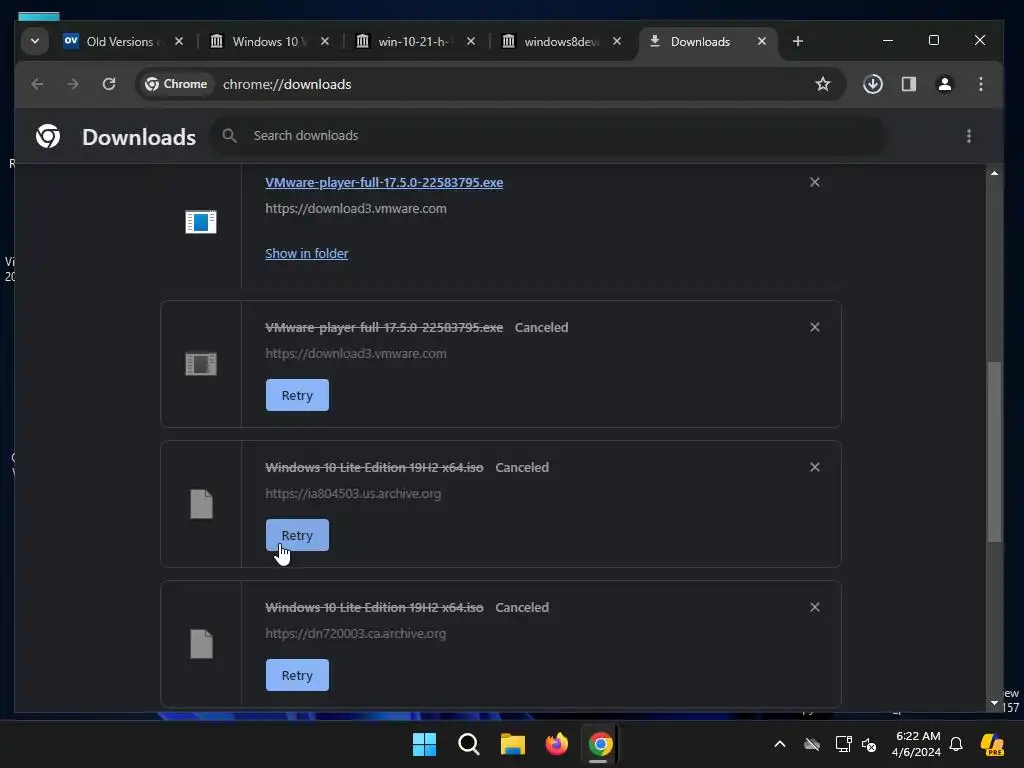Remove the dn720003.ca.archive.org download entry
Viewport: 1024px width, 768px height.
[x=814, y=607]
